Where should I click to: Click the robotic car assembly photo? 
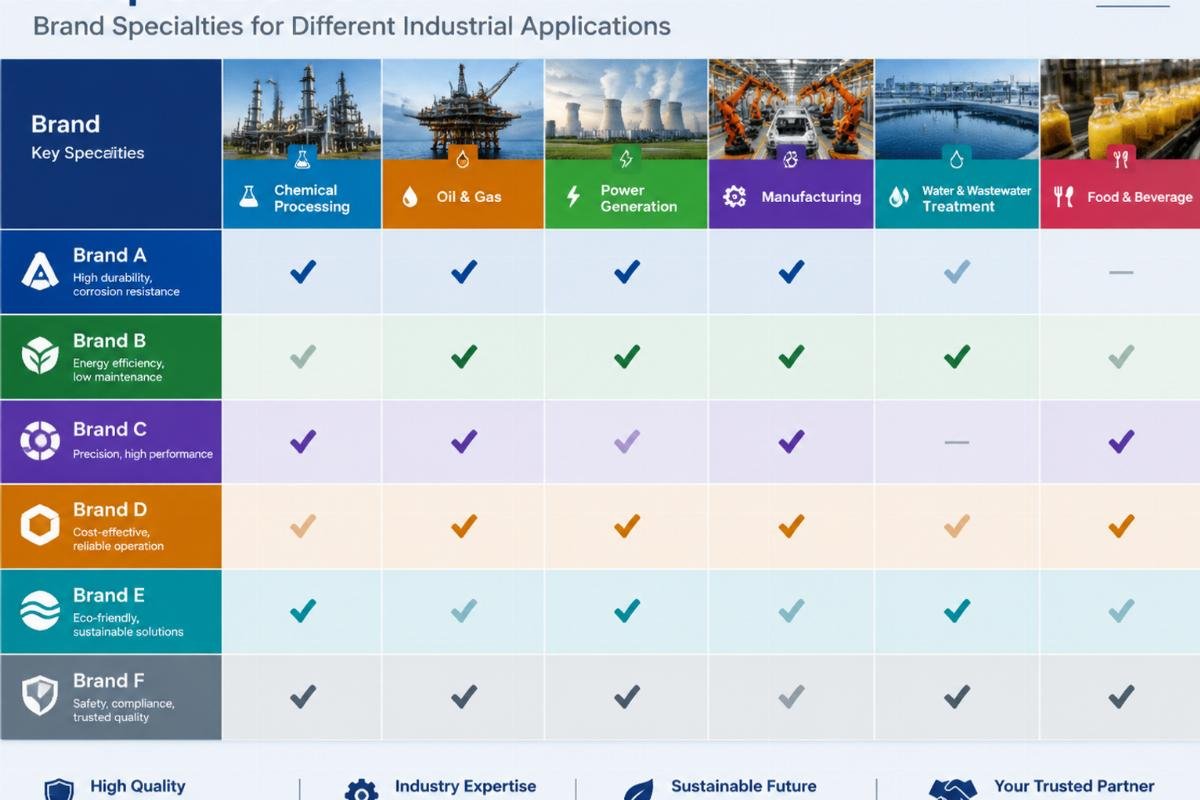pos(791,108)
